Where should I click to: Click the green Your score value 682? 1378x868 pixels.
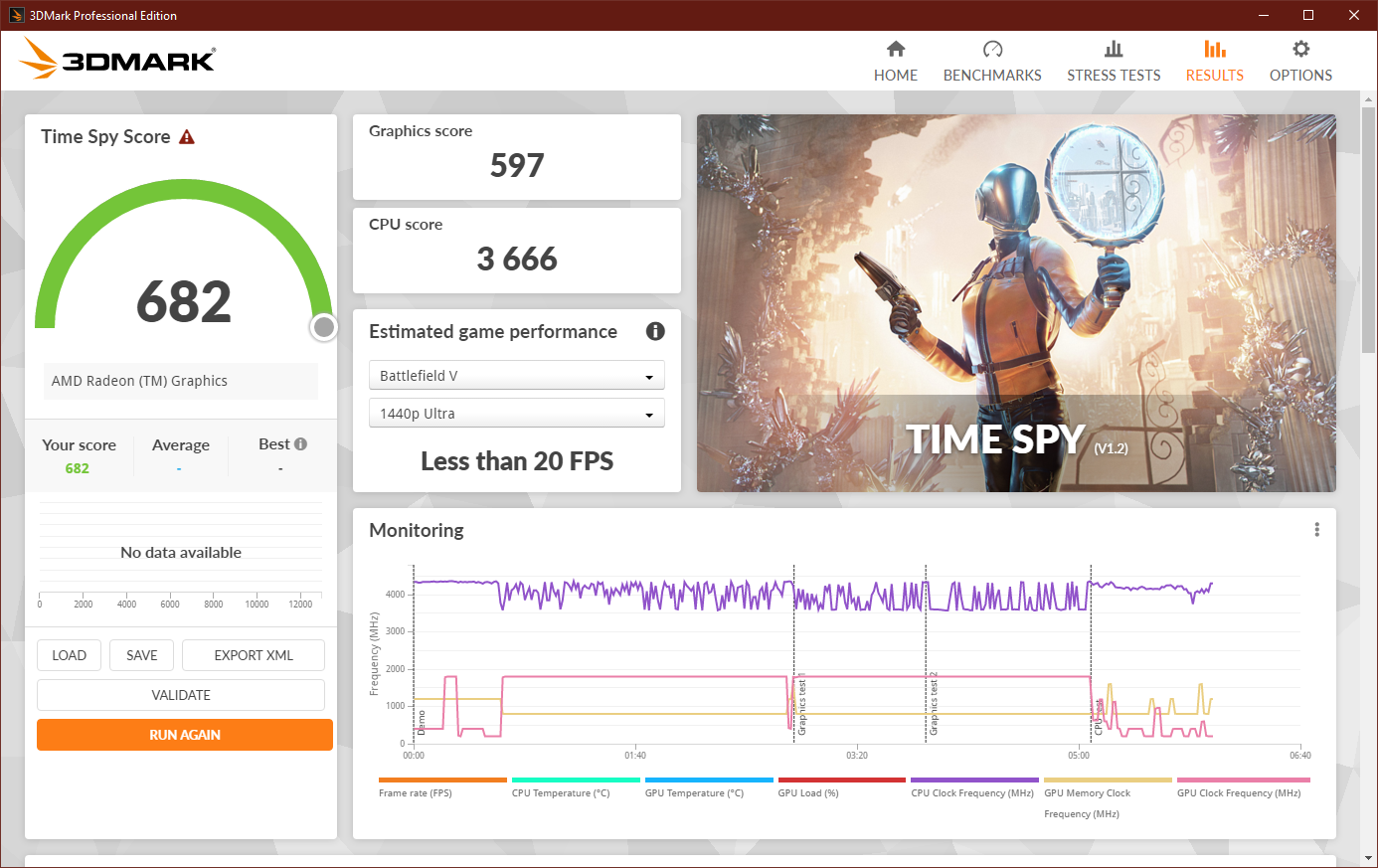78,468
